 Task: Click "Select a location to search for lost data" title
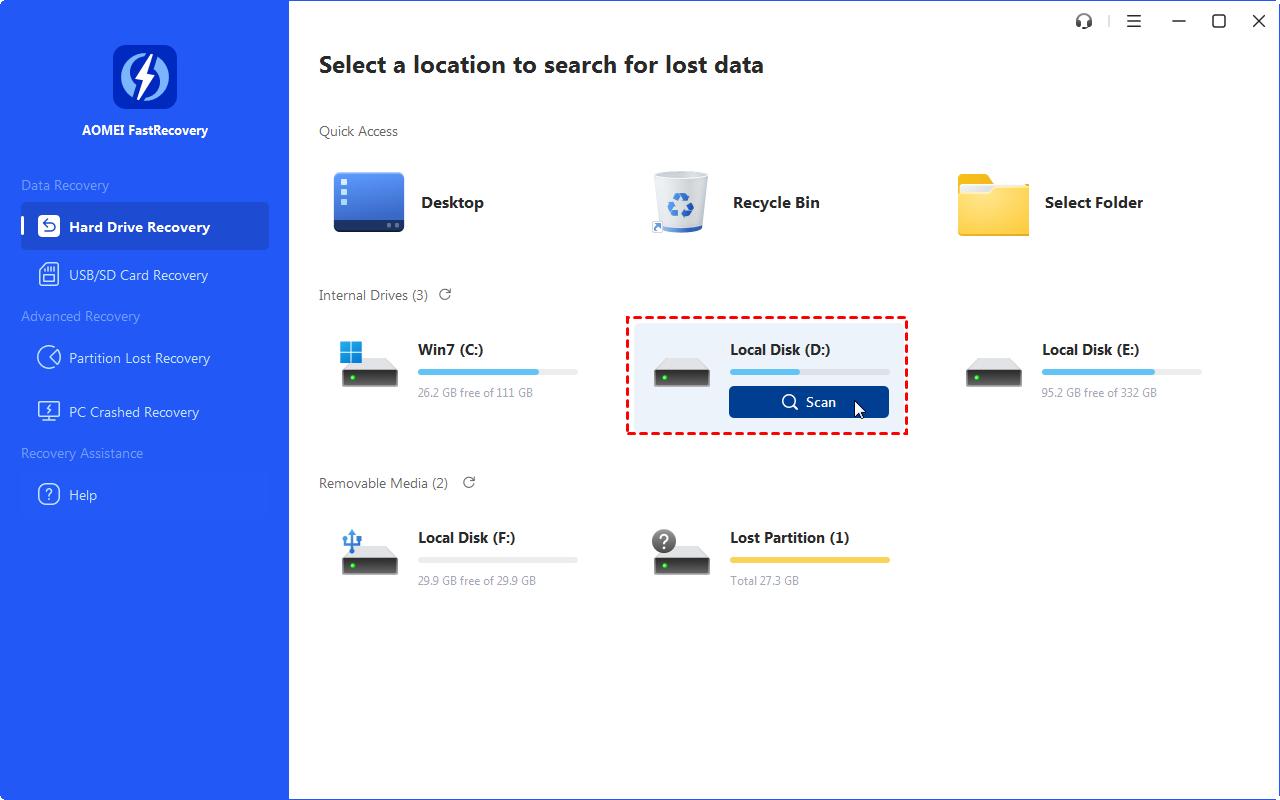coord(541,66)
